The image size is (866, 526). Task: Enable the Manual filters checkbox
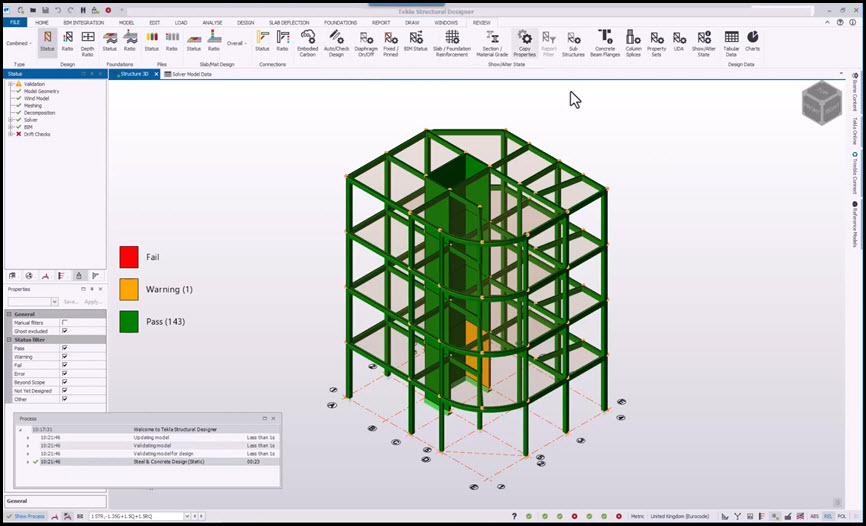pyautogui.click(x=65, y=322)
